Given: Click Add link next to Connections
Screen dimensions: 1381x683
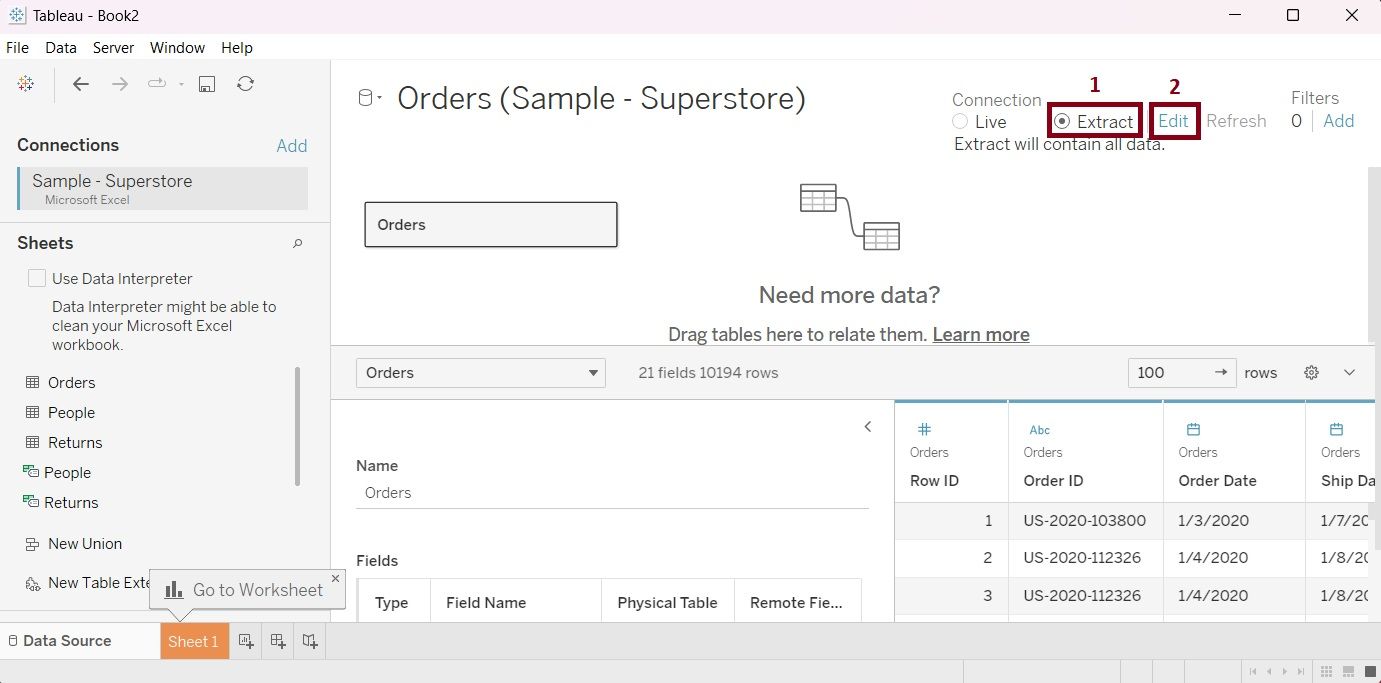Looking at the screenshot, I should coord(292,146).
